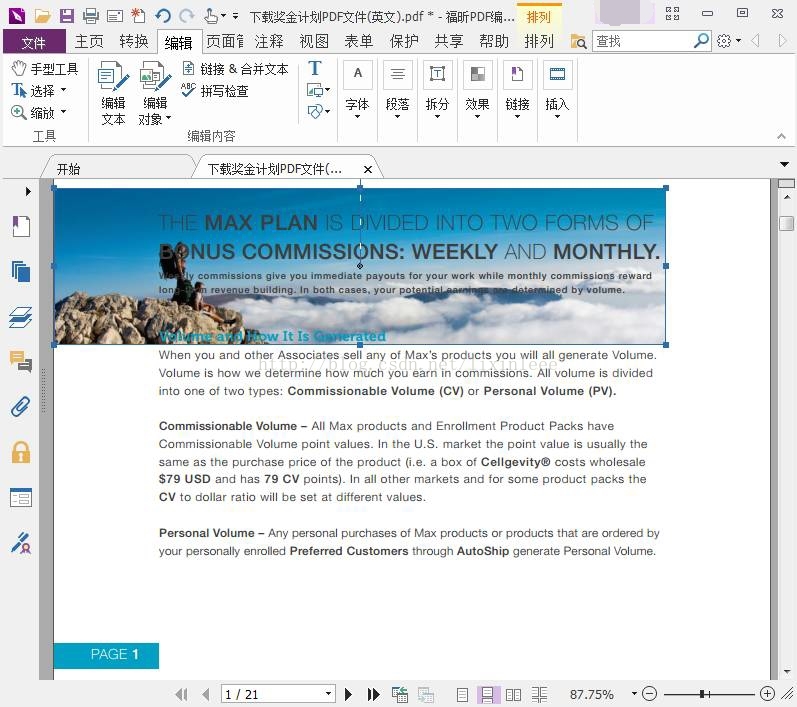Open the Edit Object (编辑对象) tool
Screen dimensions: 797x707
[x=155, y=94]
